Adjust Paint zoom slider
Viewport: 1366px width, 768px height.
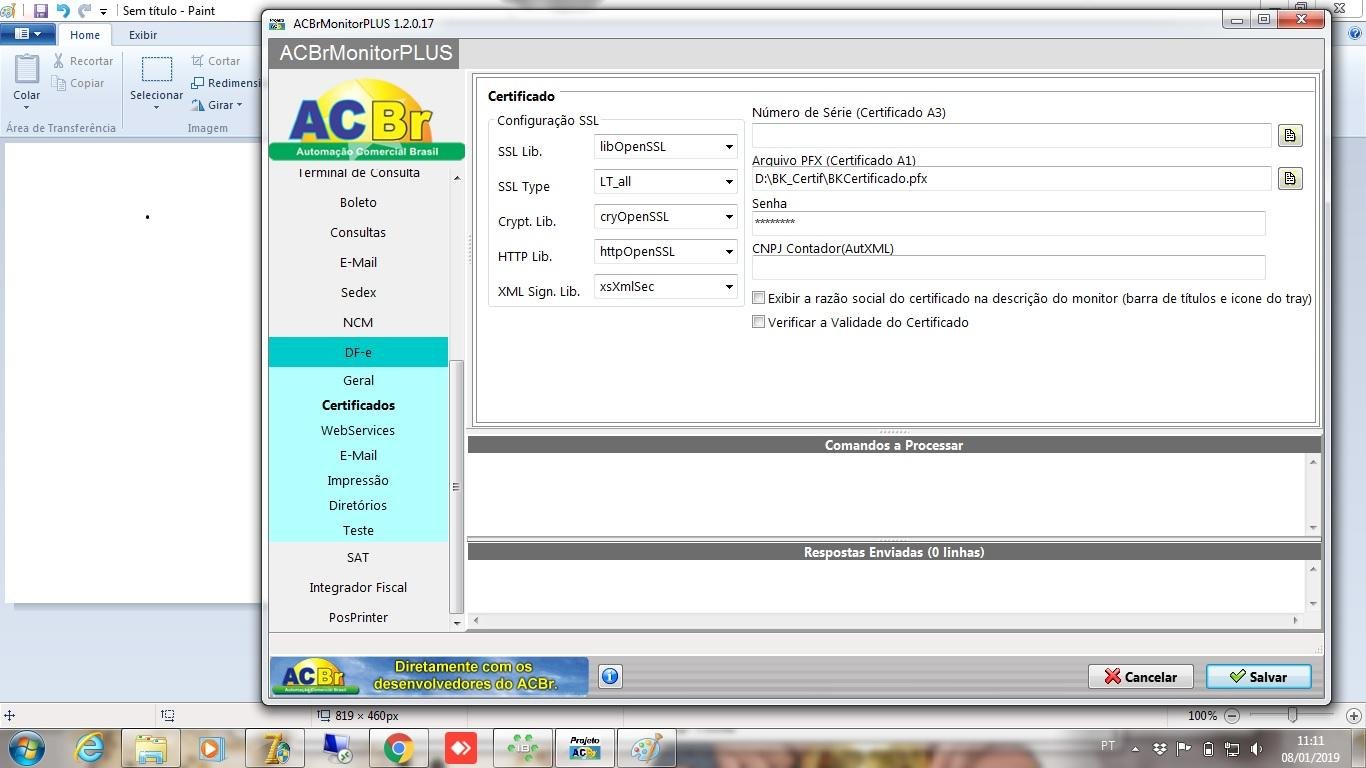1293,715
